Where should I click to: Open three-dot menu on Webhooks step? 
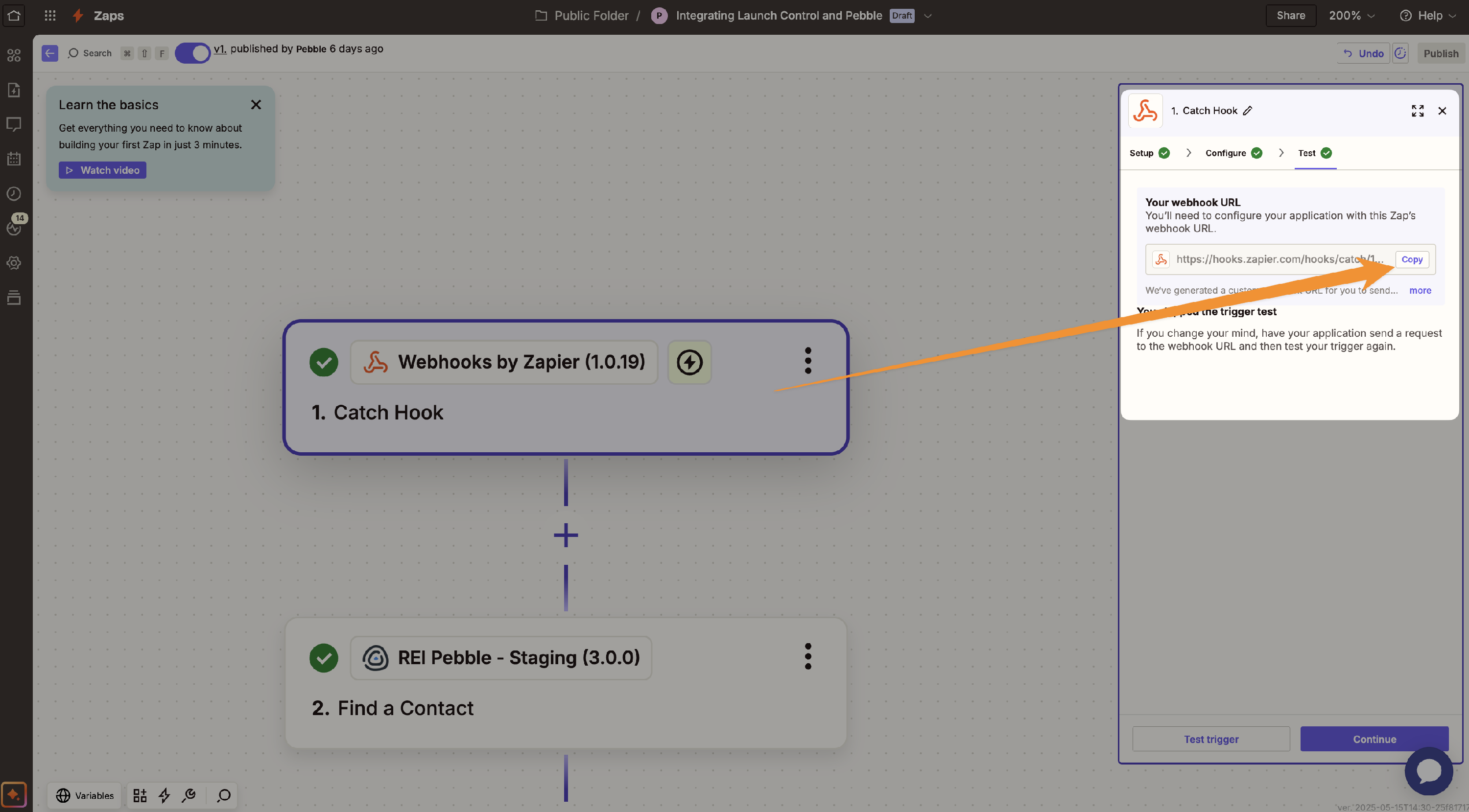[807, 361]
